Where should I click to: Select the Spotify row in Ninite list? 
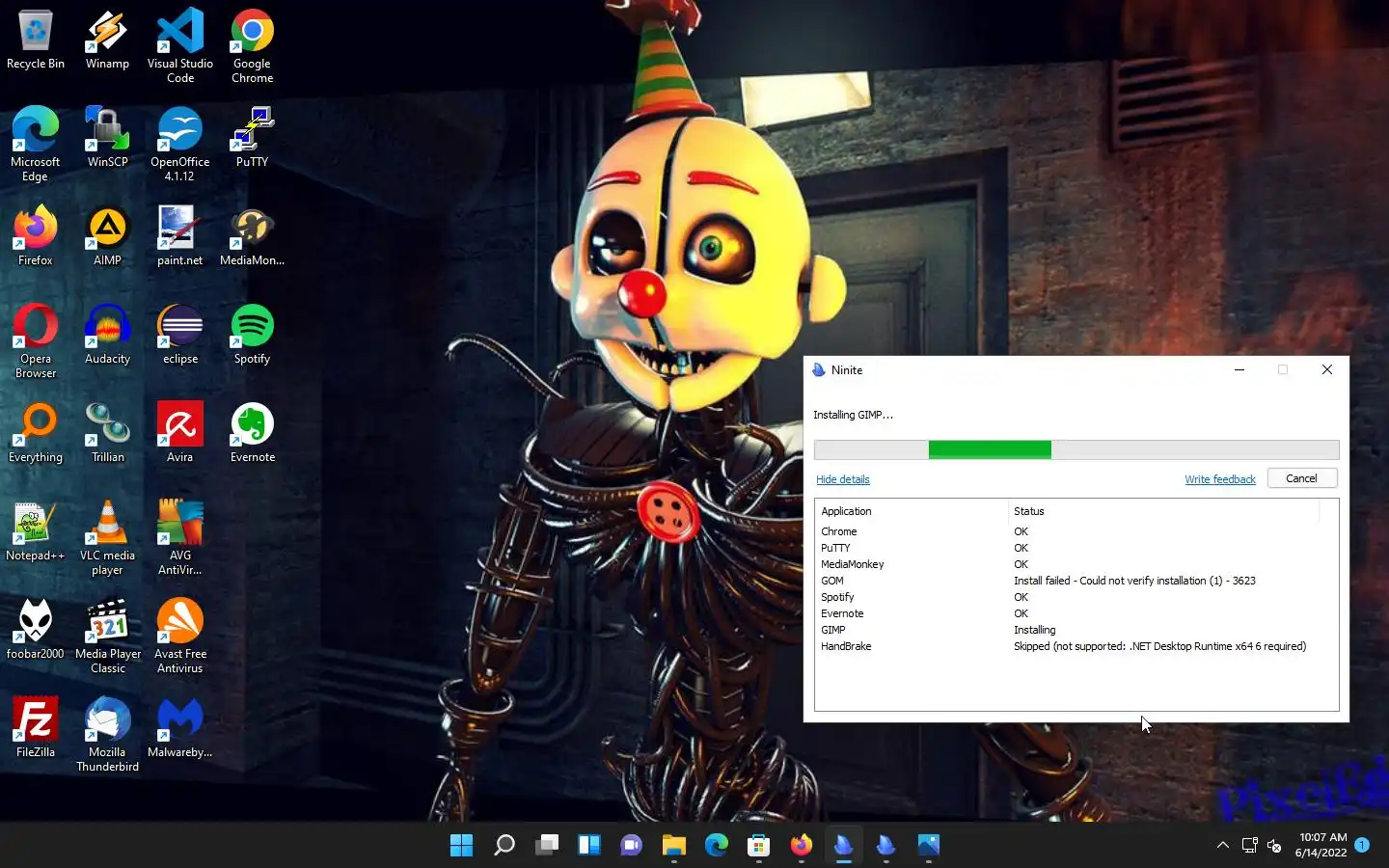click(1076, 597)
